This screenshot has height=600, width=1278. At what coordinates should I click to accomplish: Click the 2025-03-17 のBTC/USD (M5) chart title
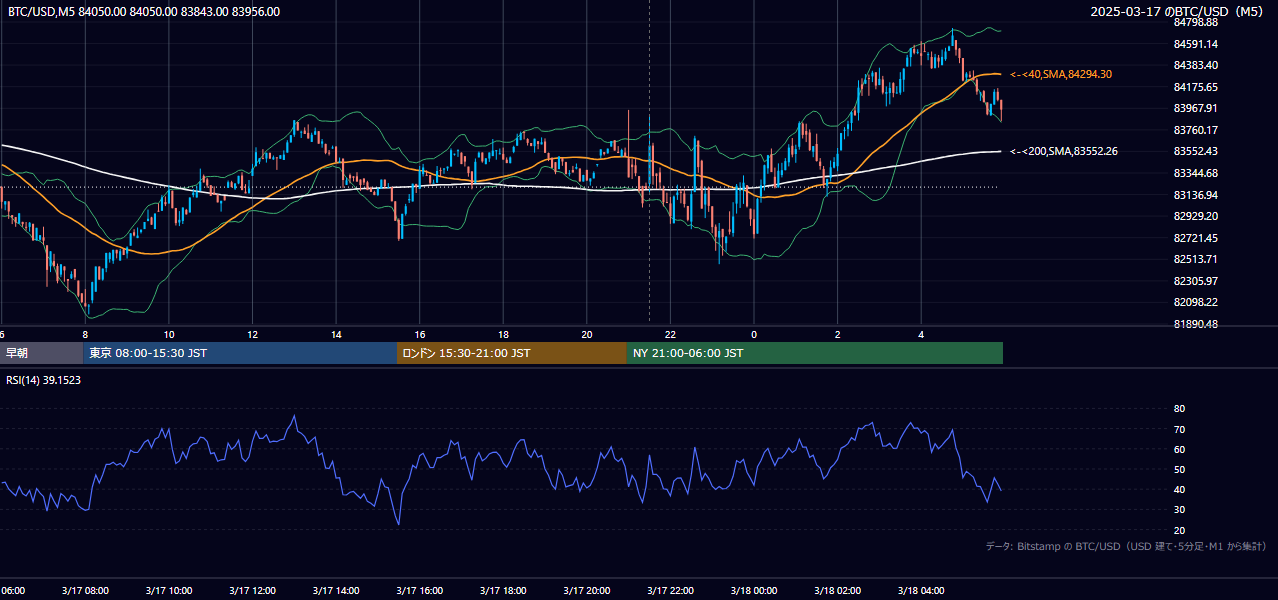[x=1179, y=11]
